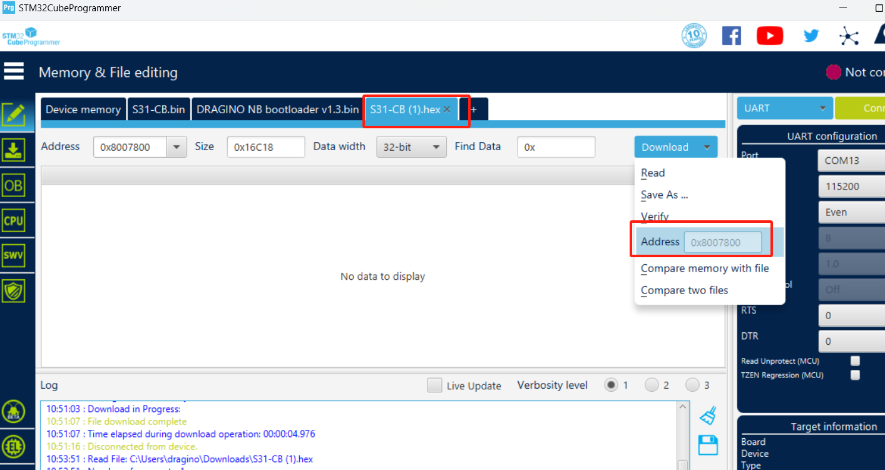This screenshot has height=470, width=885.
Task: Choose Read from the Download menu
Action: 653,173
